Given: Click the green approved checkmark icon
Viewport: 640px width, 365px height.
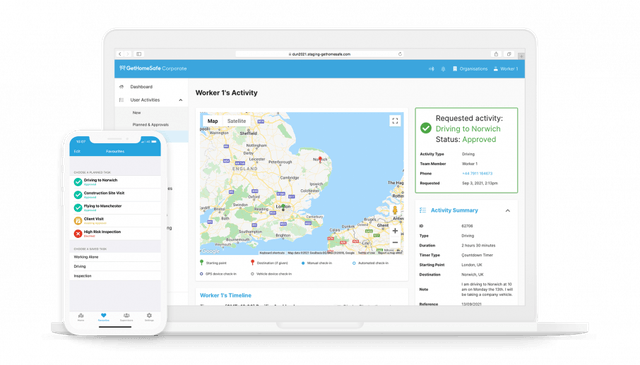Looking at the screenshot, I should tap(426, 128).
